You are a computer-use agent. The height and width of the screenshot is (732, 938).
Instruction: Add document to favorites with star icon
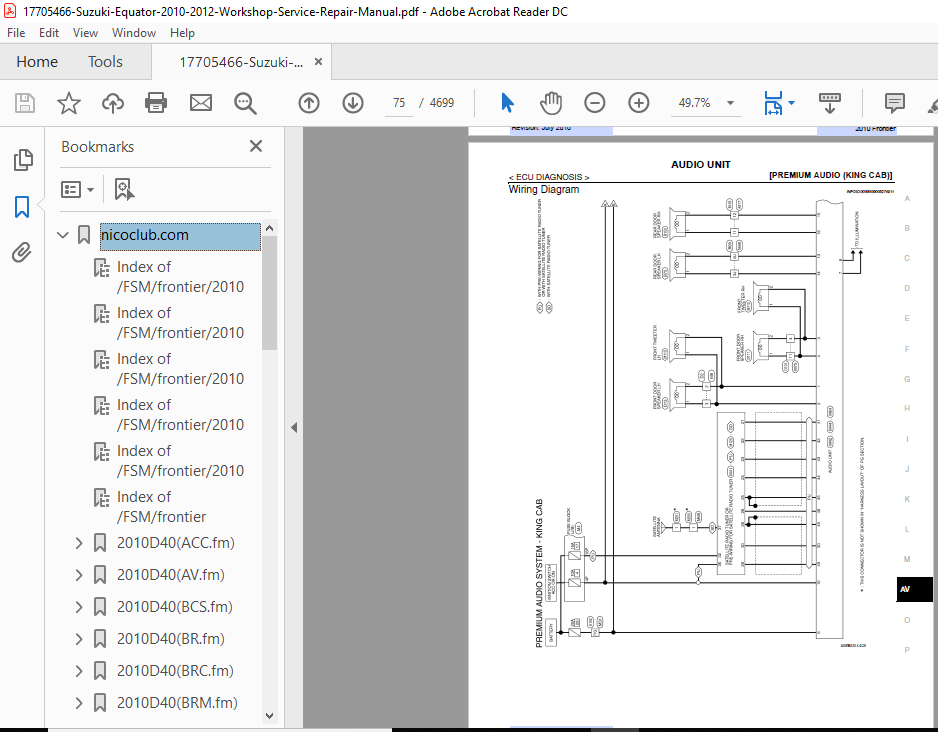pyautogui.click(x=69, y=103)
